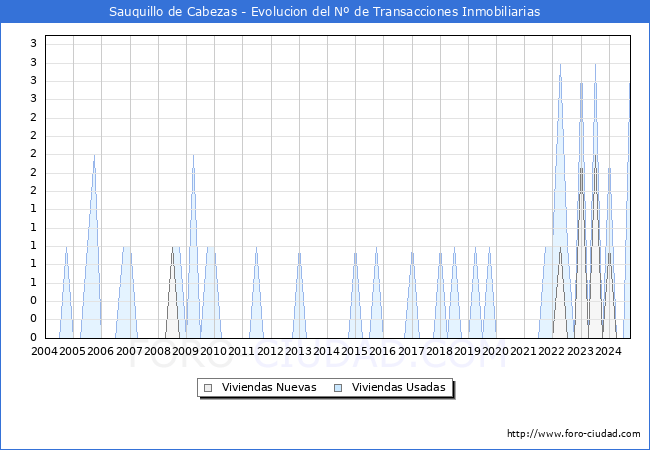Image resolution: width=650 pixels, height=450 pixels.
Task: Click the Viviendas Nuevas legend swatch
Action: click(208, 388)
